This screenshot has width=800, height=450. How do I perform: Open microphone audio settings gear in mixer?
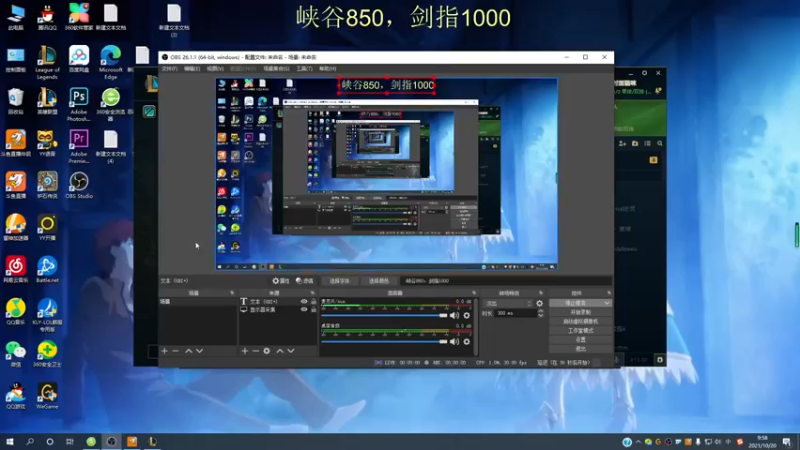tap(466, 315)
